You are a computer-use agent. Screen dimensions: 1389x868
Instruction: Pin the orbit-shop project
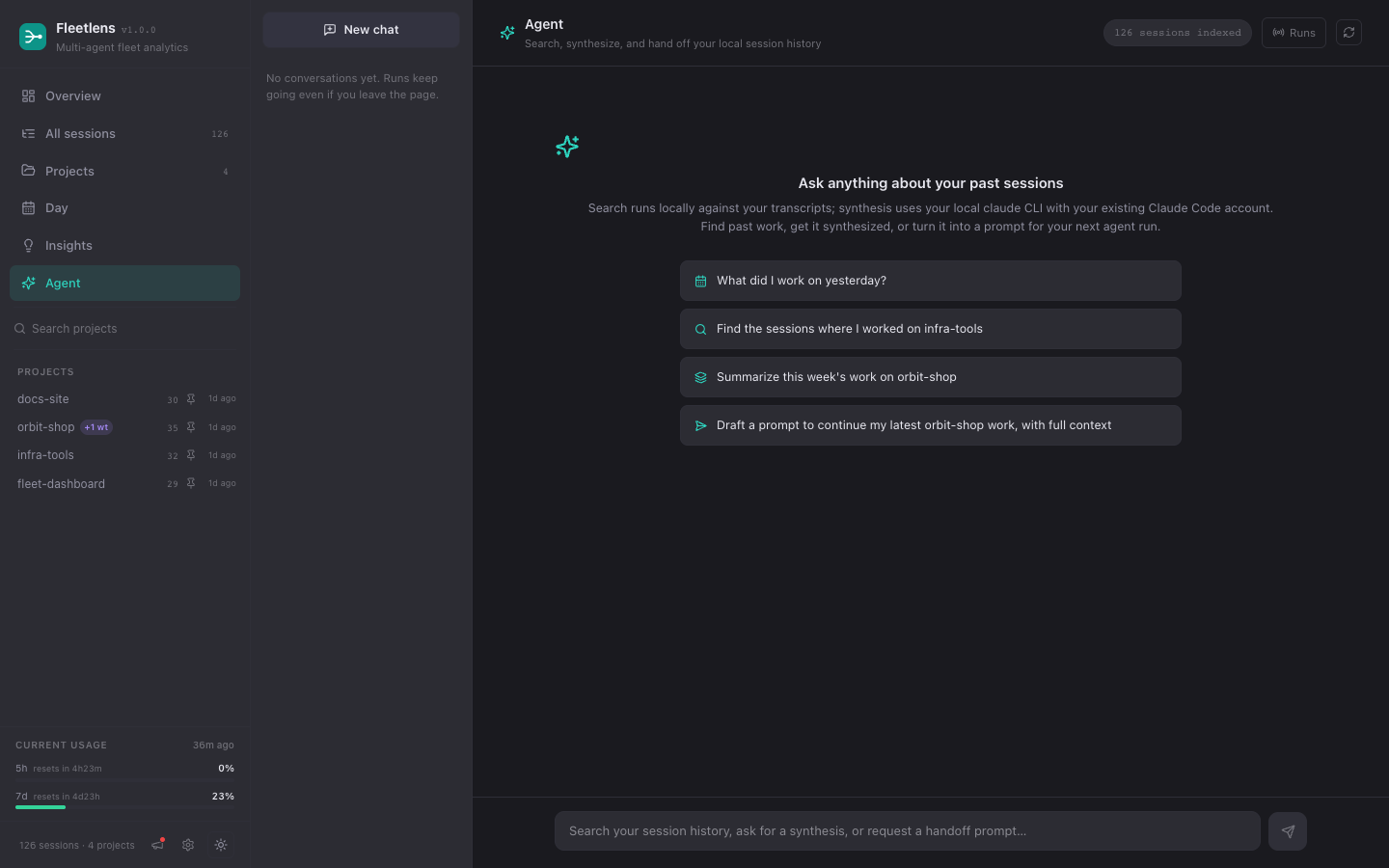pos(191,426)
